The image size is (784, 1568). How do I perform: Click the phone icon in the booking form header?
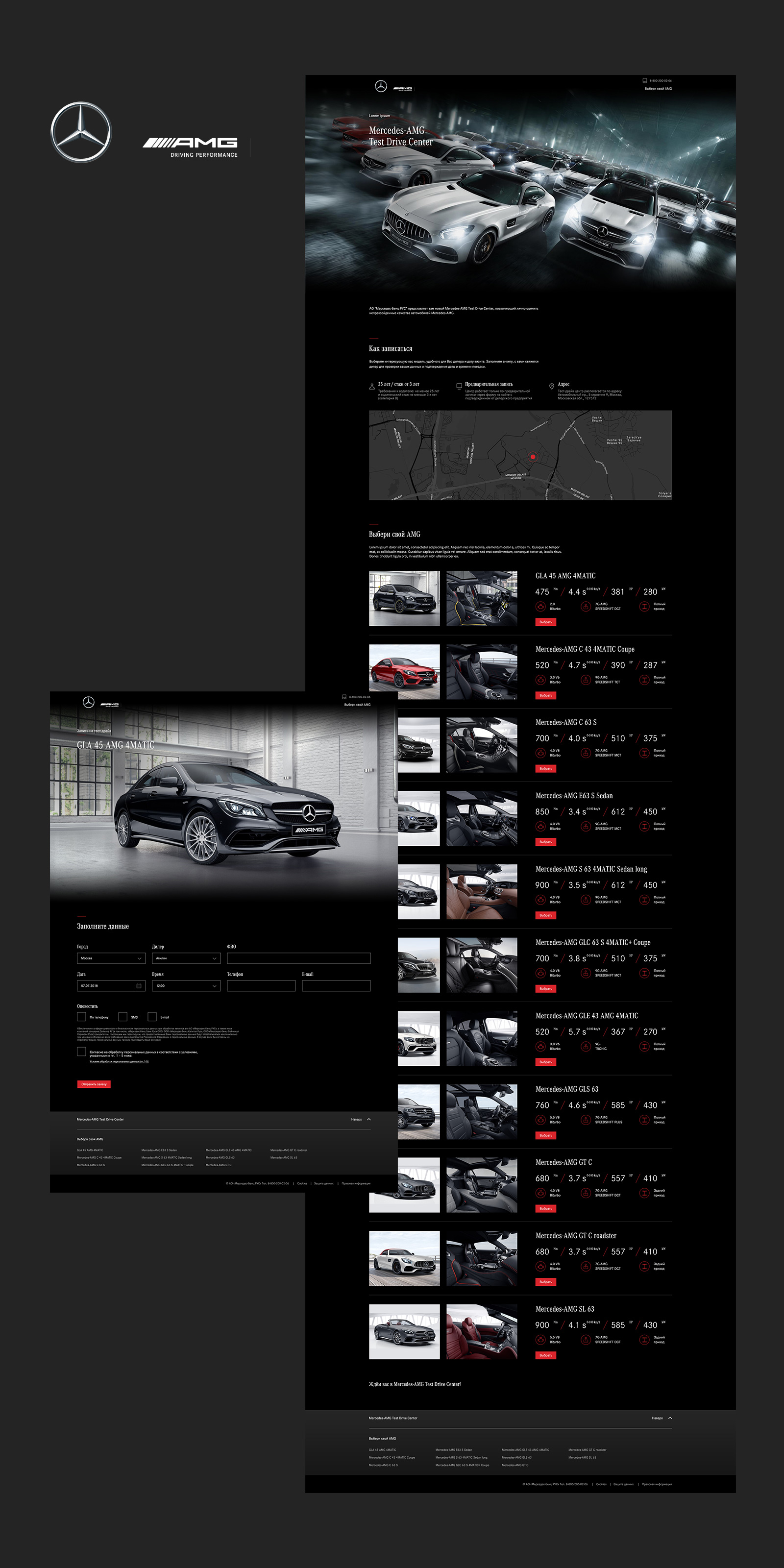click(344, 697)
